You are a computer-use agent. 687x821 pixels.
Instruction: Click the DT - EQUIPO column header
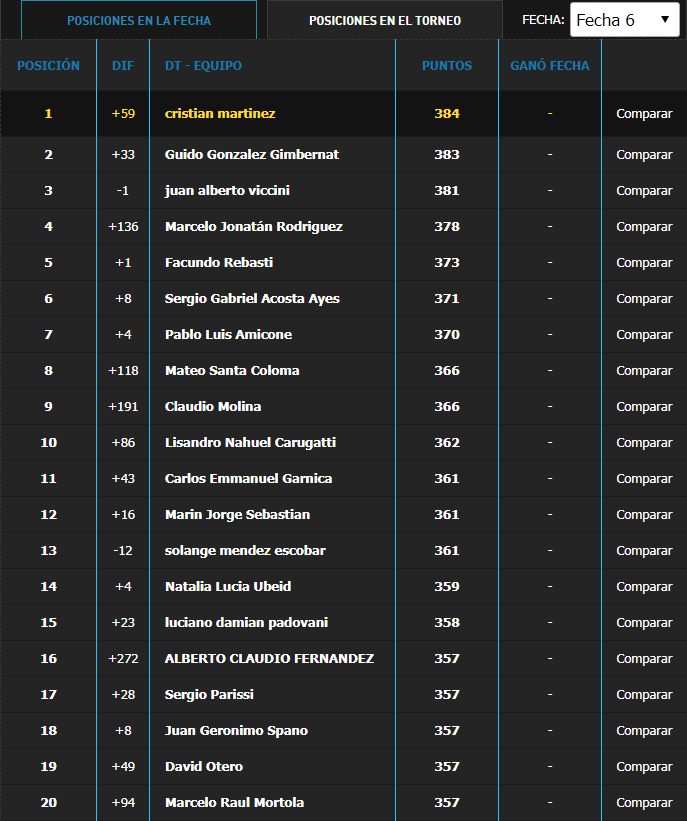(x=203, y=65)
